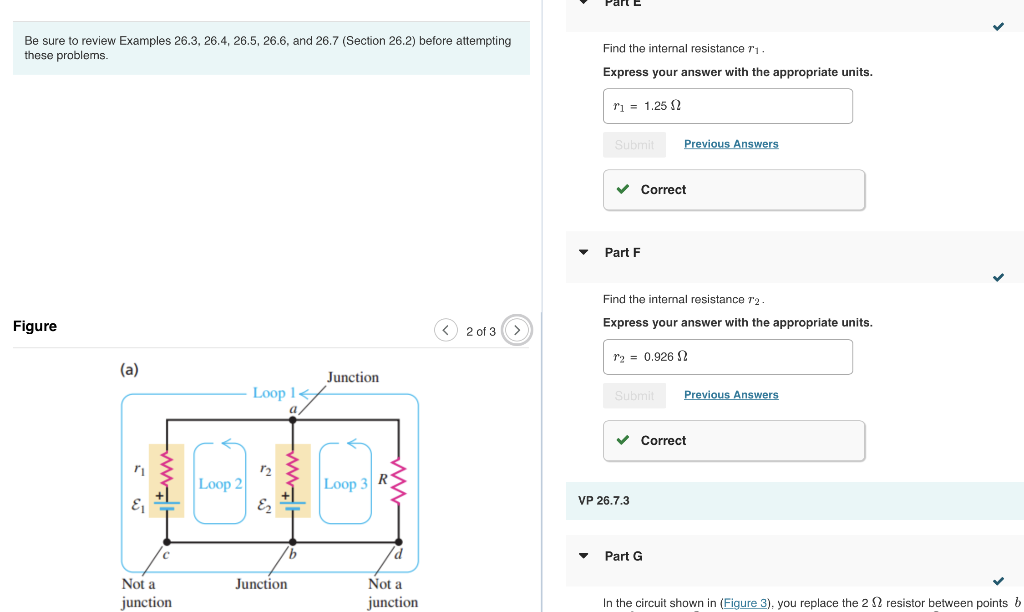Click the teal checkmark in Part F header row
Image resolution: width=1024 pixels, height=612 pixels.
coord(997,278)
